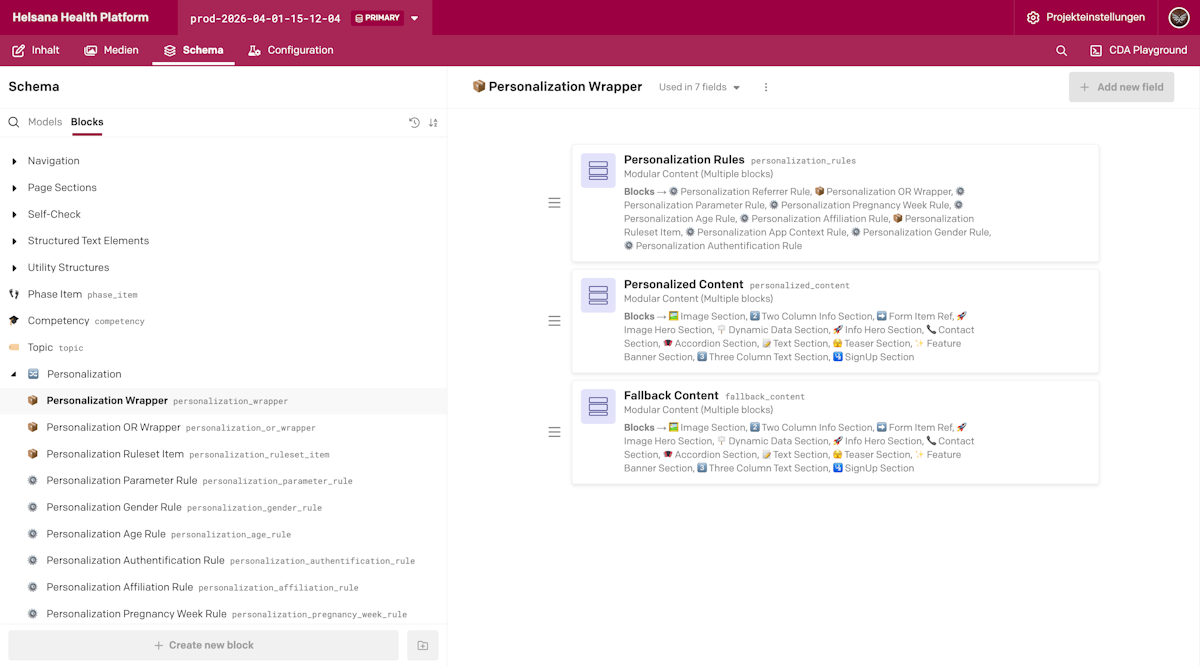Click the Projekteinstellungen gear icon
The image size is (1200, 666).
coord(1033,18)
